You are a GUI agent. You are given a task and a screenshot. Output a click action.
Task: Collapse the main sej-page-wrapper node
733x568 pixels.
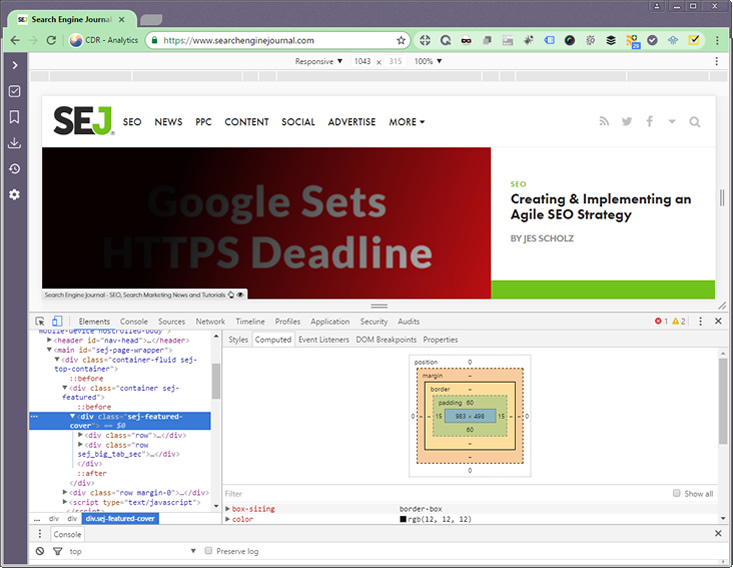coord(50,350)
